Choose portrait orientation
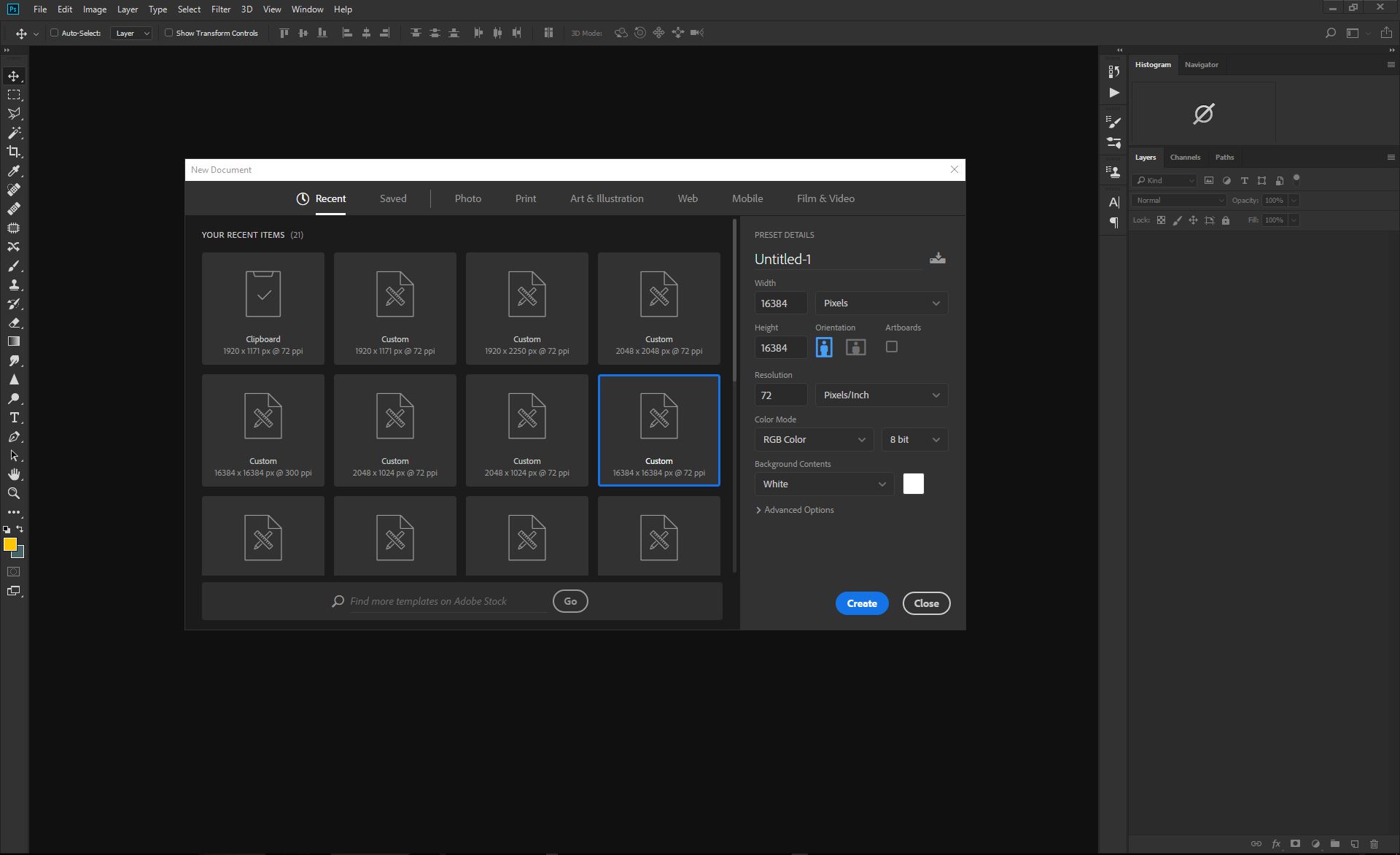This screenshot has width=1400, height=855. (824, 347)
